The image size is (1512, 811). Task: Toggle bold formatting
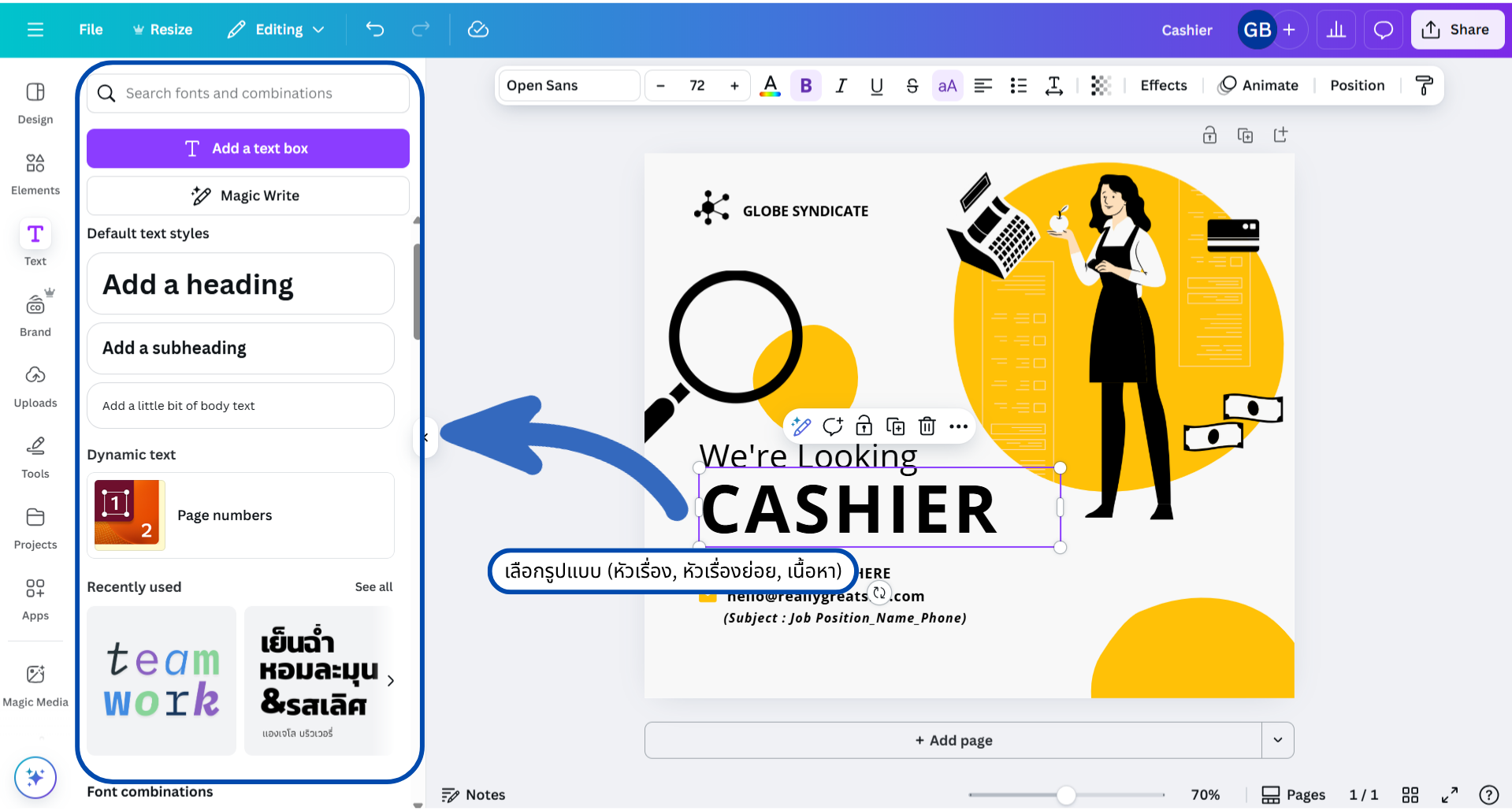[805, 85]
